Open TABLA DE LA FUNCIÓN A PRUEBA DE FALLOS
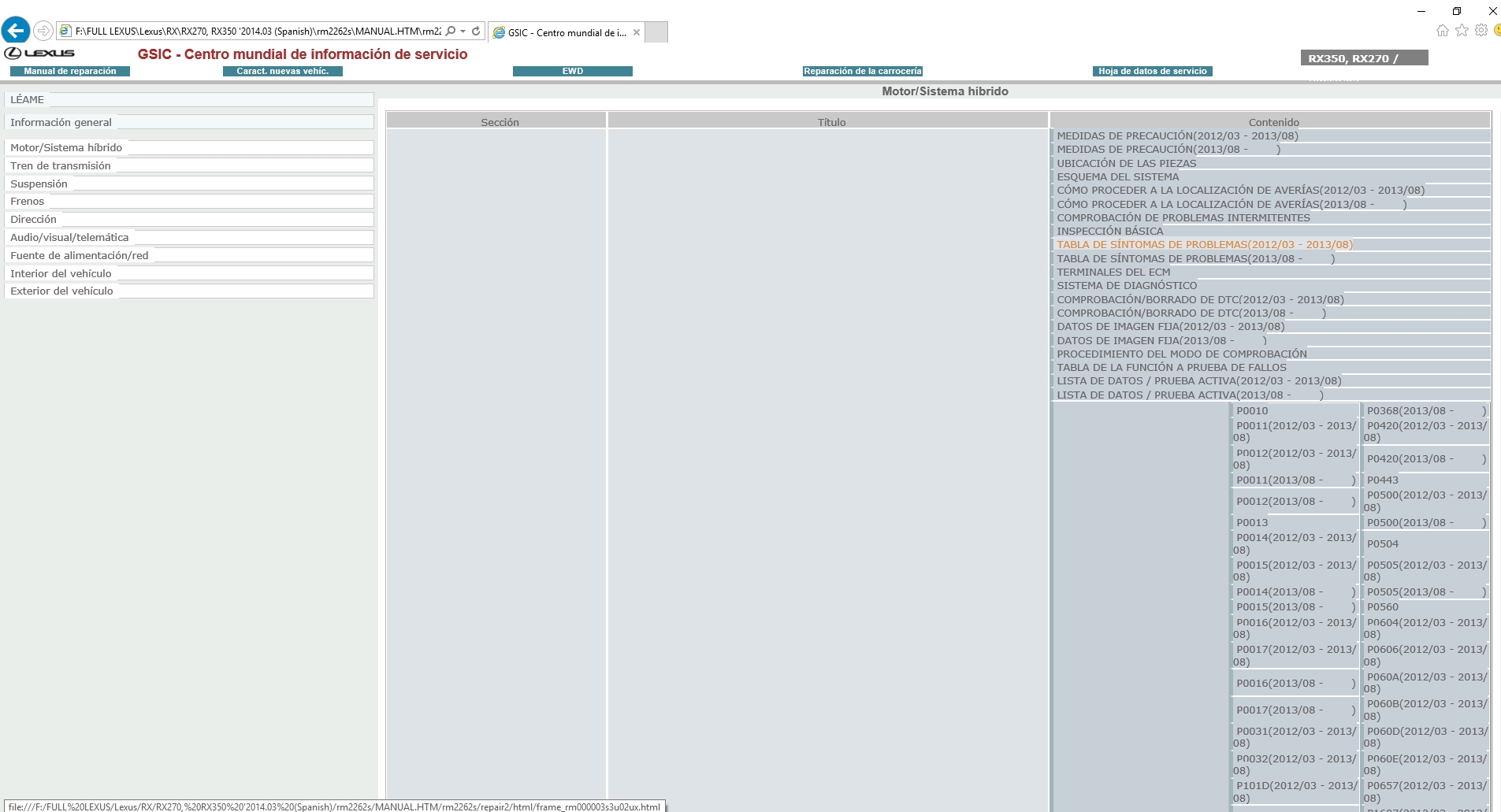Viewport: 1501px width, 812px height. click(1172, 367)
